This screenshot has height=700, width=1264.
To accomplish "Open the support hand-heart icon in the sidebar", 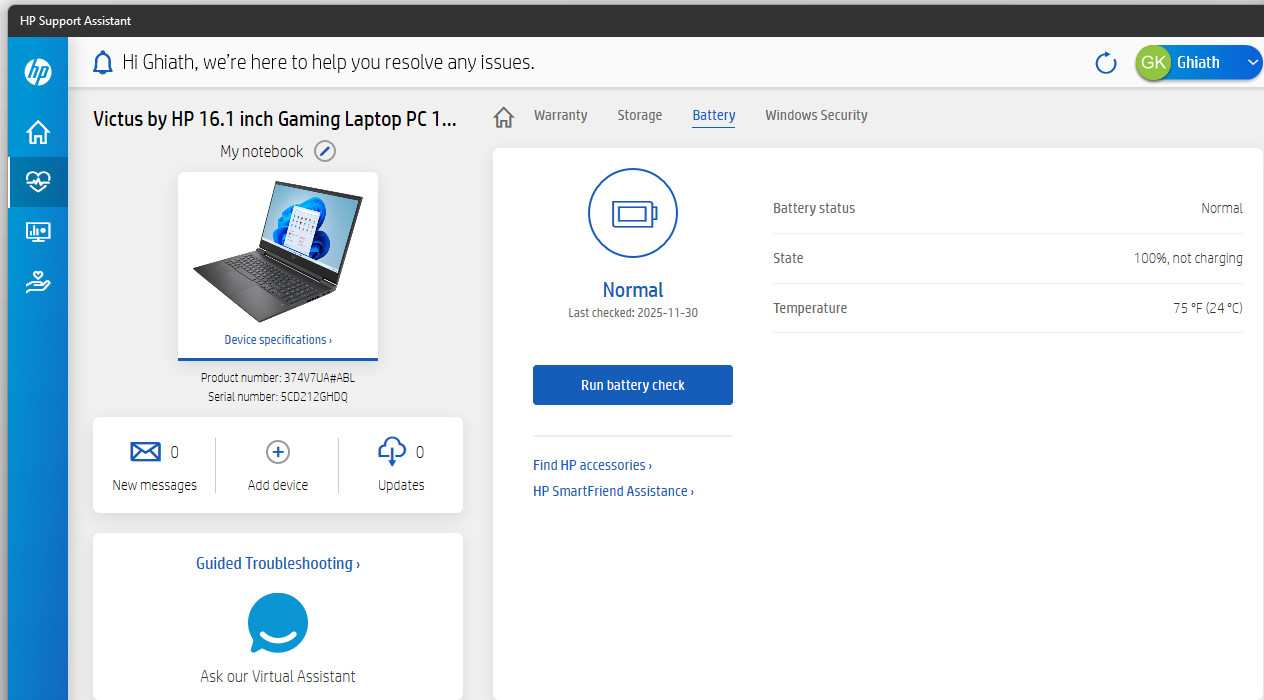I will 38,284.
